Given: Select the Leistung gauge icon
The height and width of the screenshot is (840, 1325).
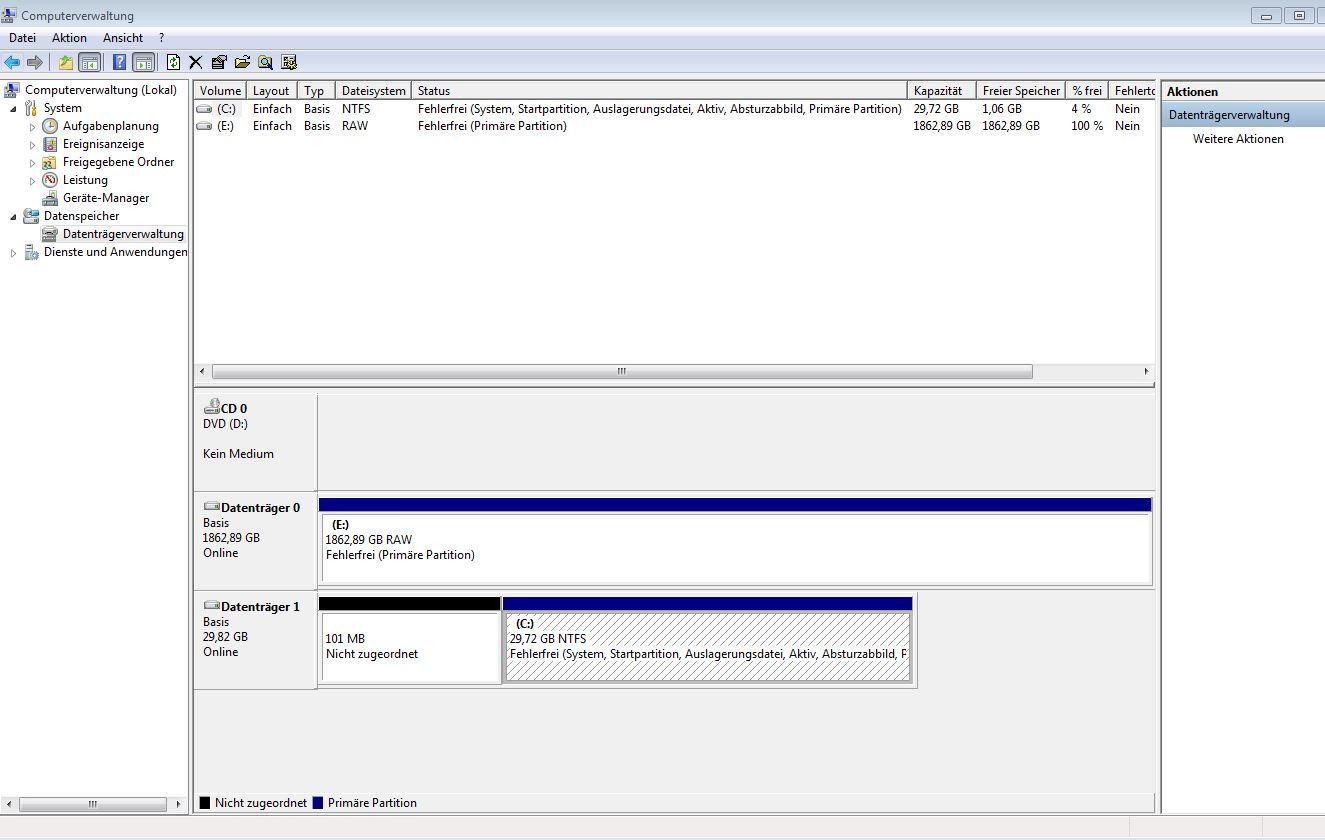Looking at the screenshot, I should coord(50,180).
